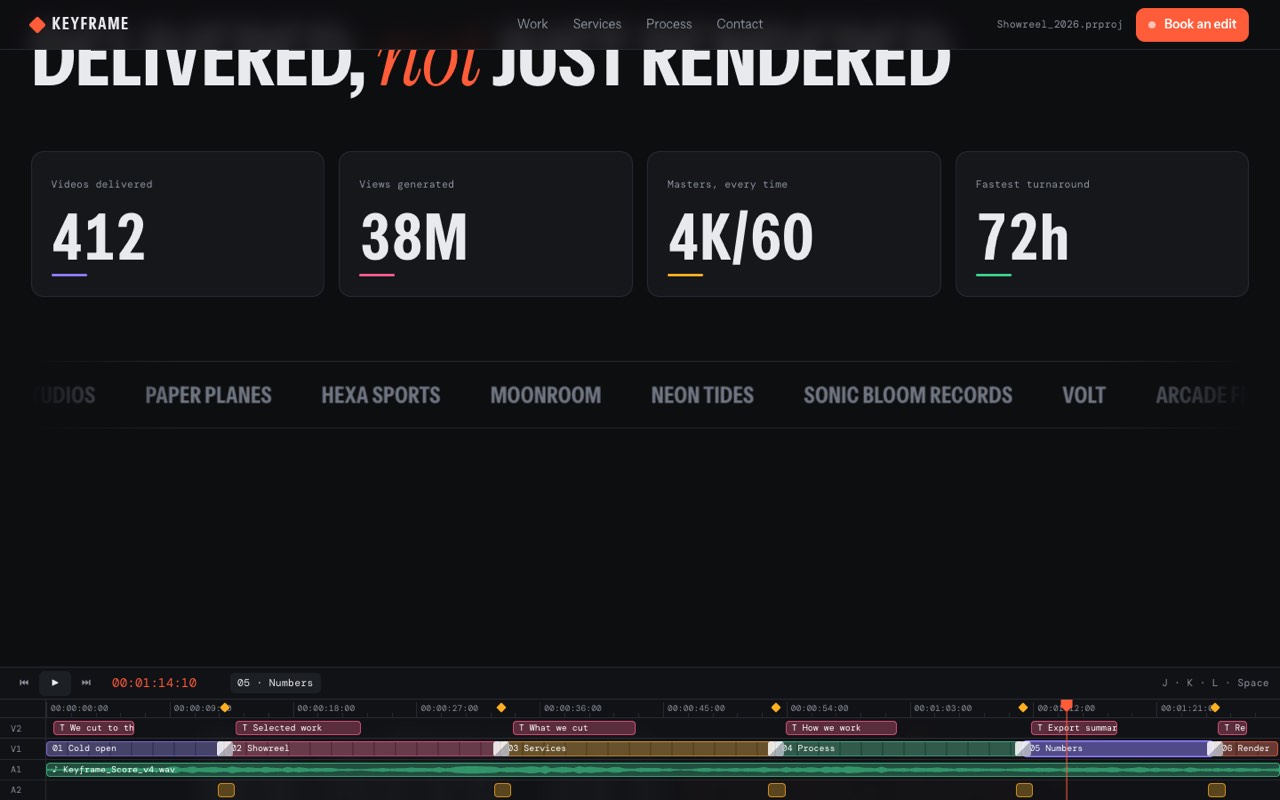Select the "Export summar" title clip
The image size is (1280, 800).
click(1074, 728)
